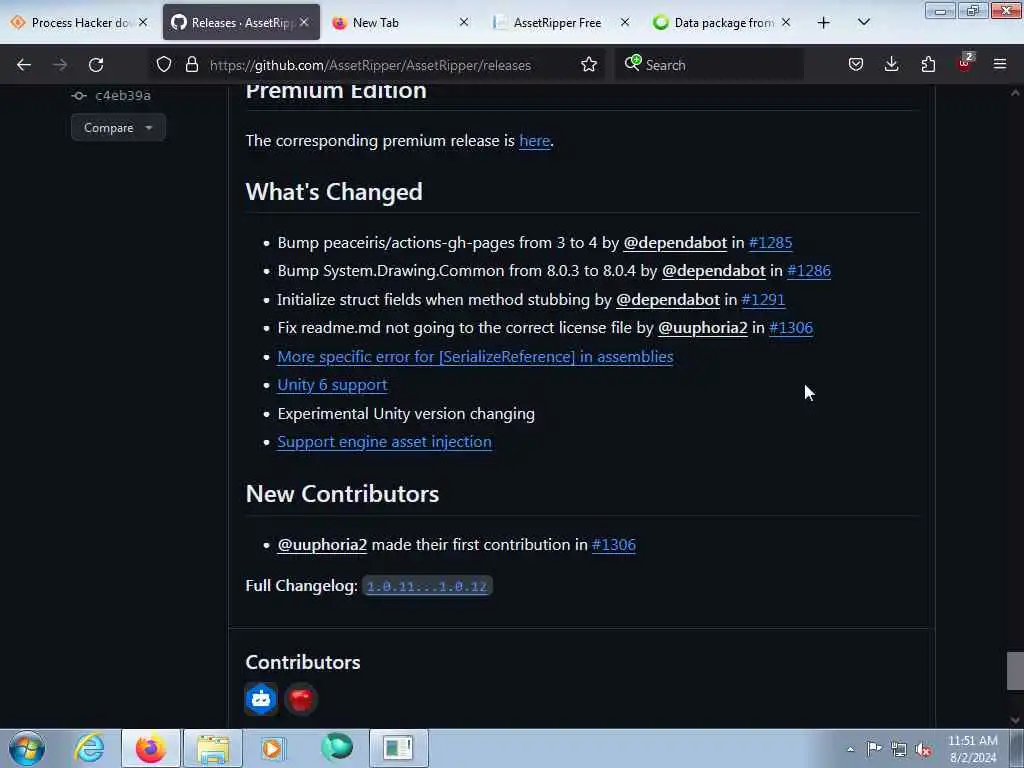Reload the current page
Viewport: 1024px width, 768px height.
coord(96,65)
